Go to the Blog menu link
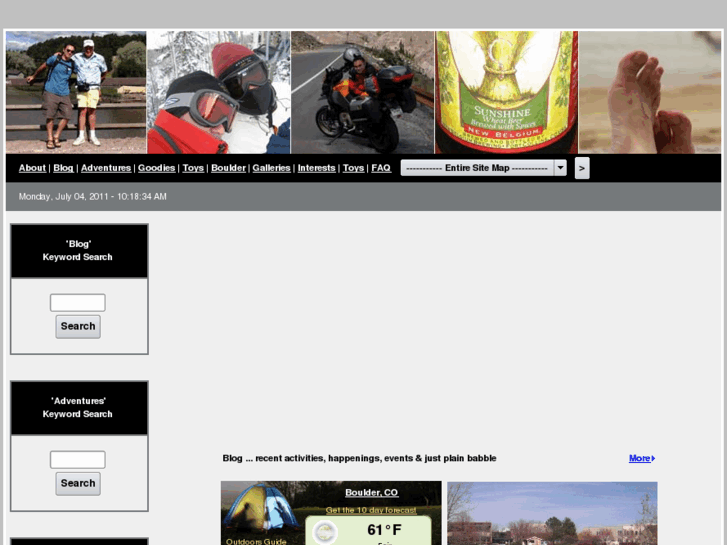The height and width of the screenshot is (545, 727). (63, 168)
